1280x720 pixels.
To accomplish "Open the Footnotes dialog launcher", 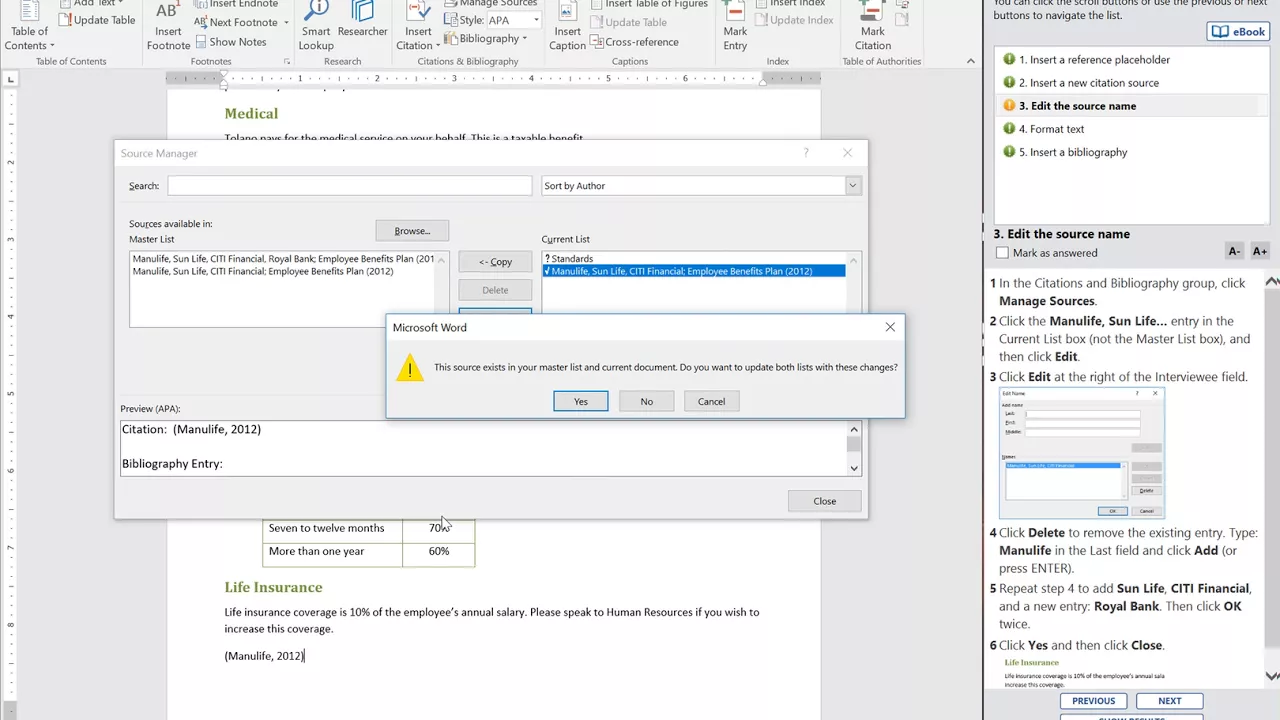I will tap(287, 62).
